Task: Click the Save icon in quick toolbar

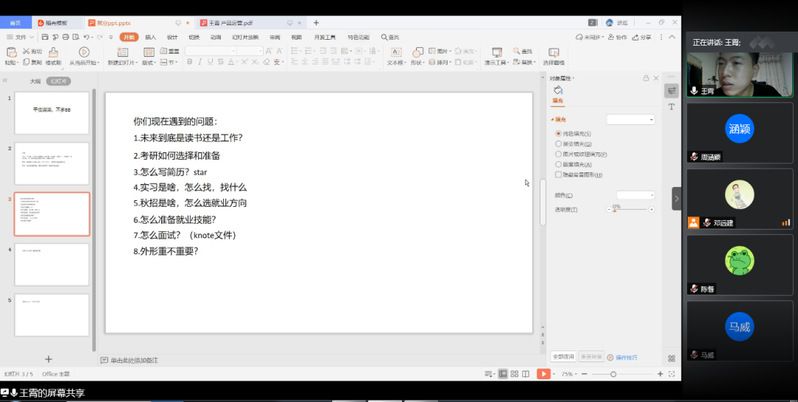Action: (x=45, y=37)
